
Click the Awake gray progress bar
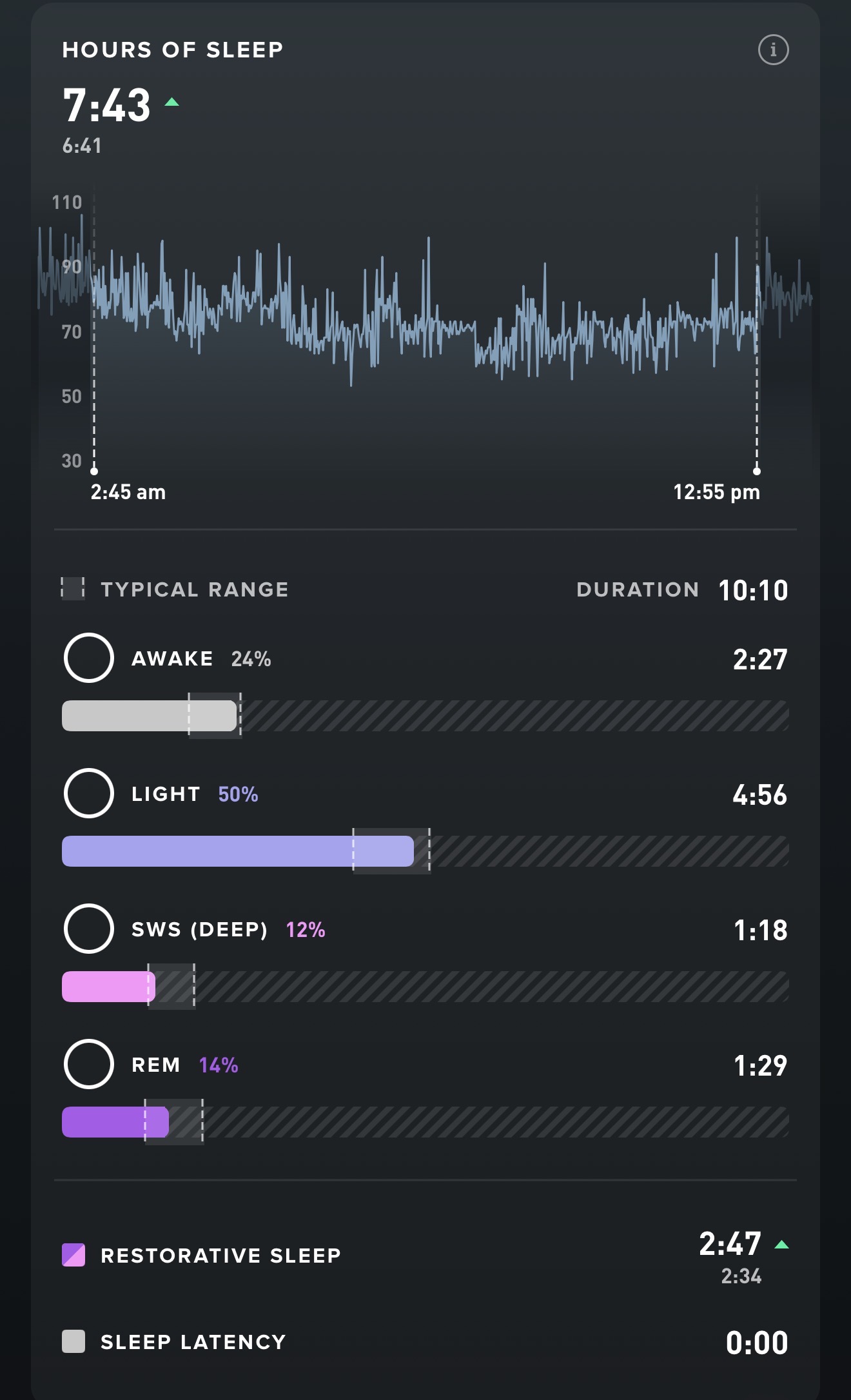click(149, 716)
